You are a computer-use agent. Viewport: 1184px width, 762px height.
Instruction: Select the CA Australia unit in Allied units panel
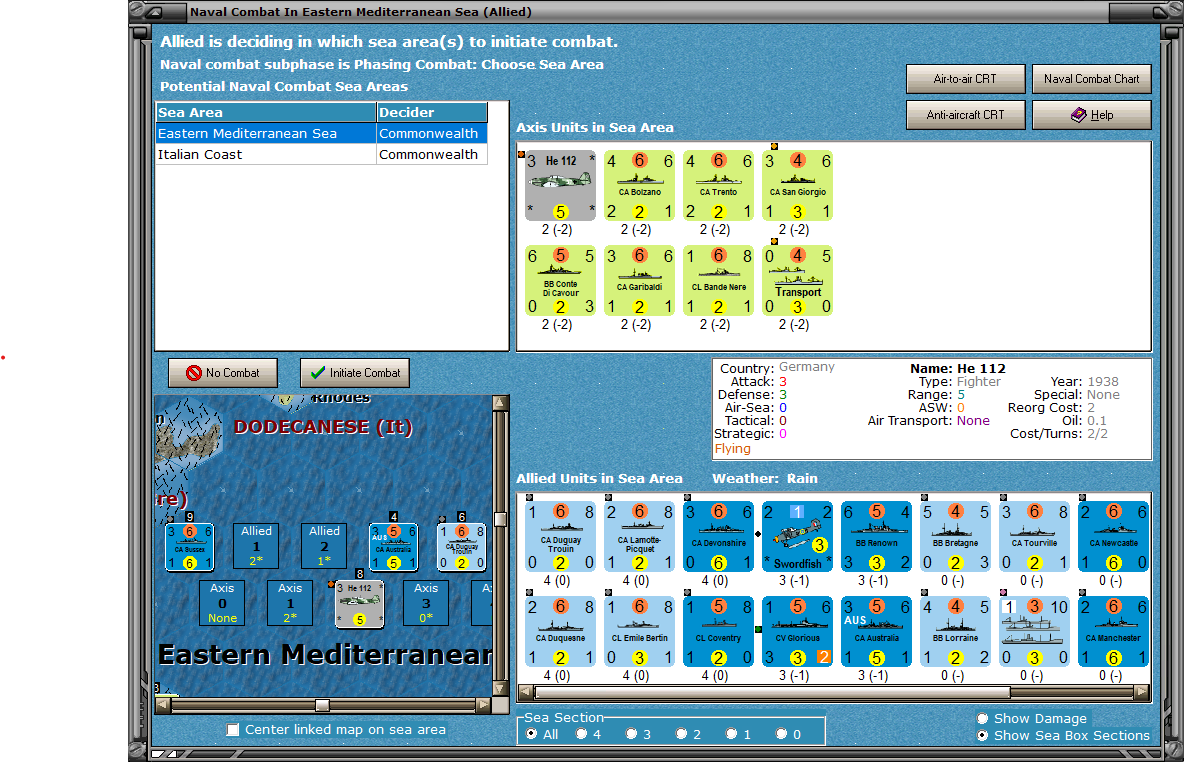point(876,632)
